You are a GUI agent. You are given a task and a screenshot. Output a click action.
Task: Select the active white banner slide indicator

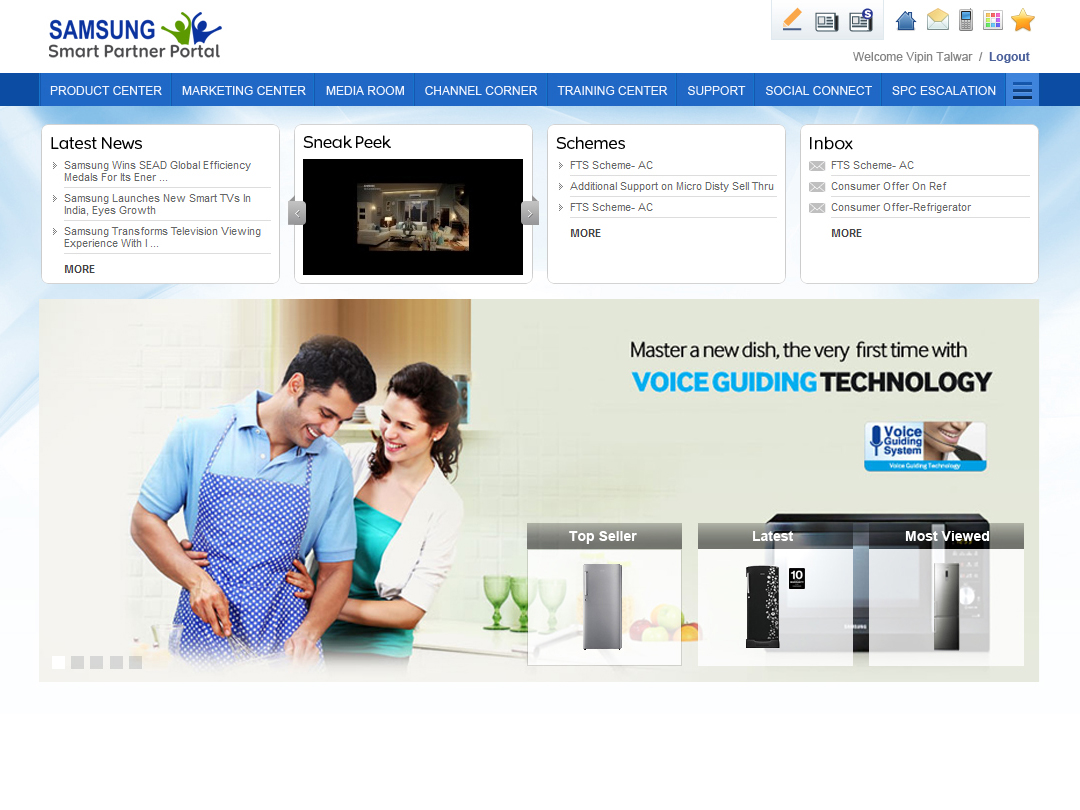click(59, 662)
